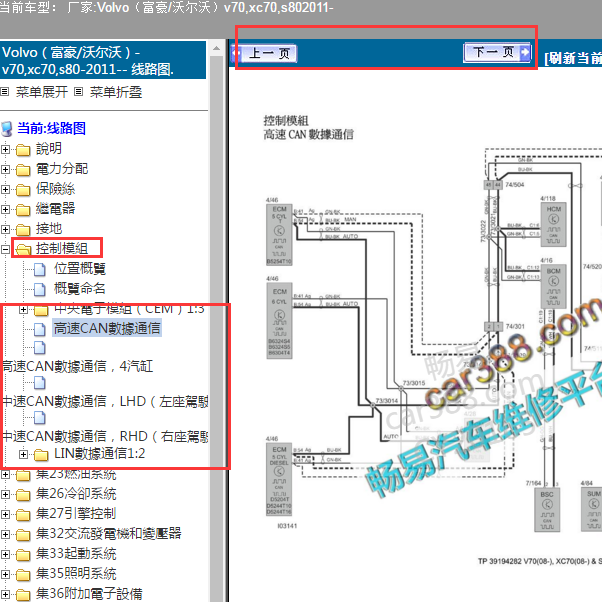Select the 控制模組 tree item

coord(62,249)
